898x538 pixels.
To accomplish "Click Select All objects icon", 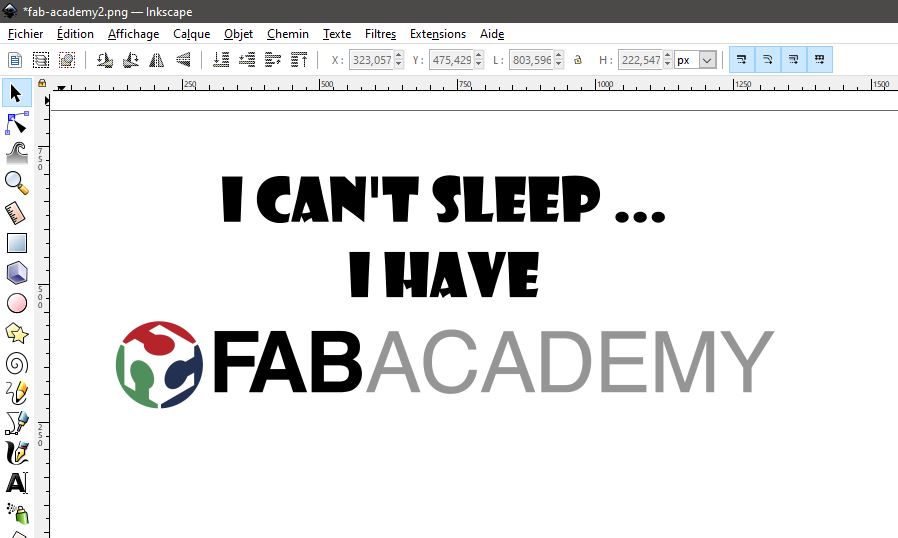I will (15, 60).
